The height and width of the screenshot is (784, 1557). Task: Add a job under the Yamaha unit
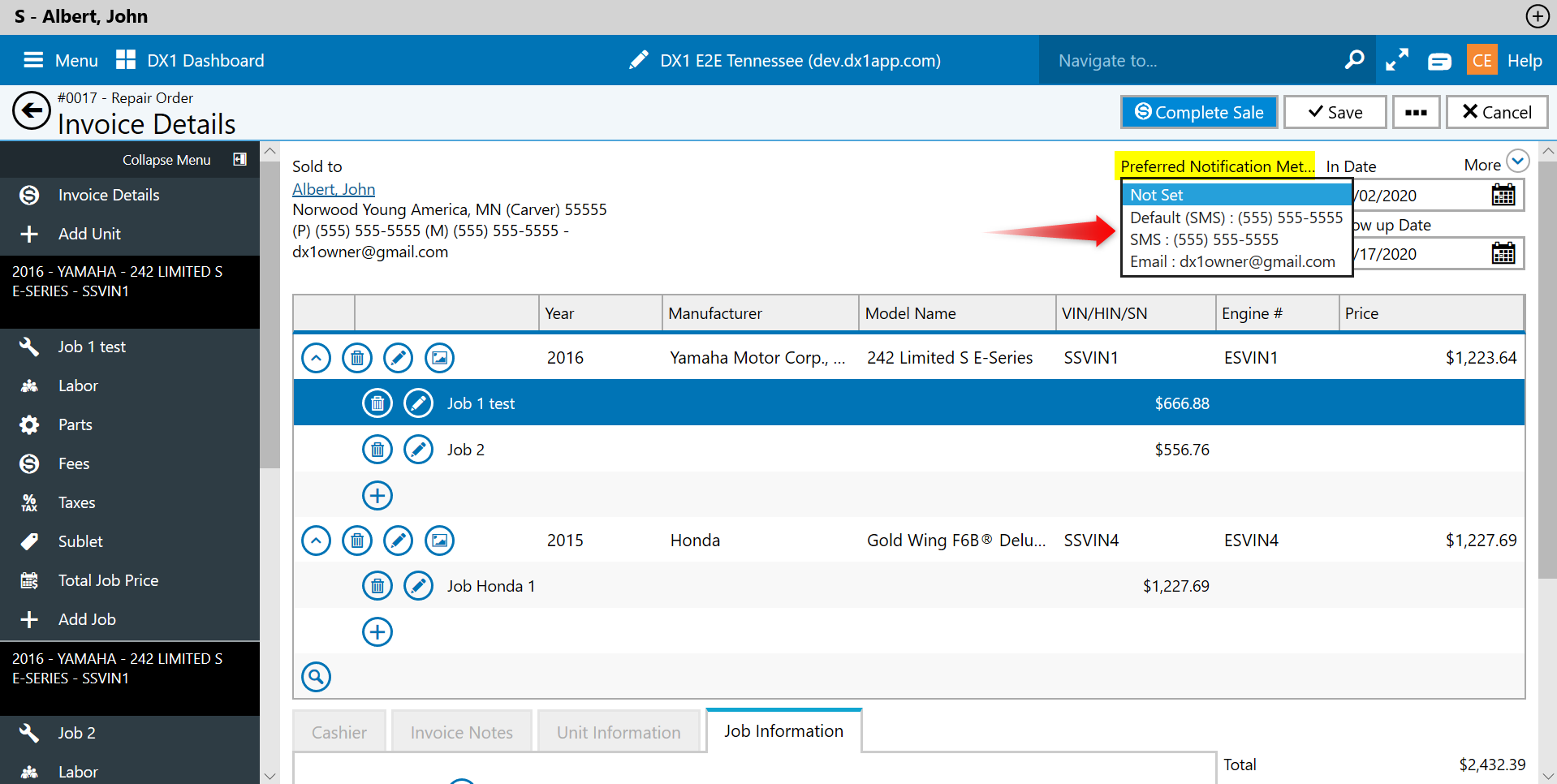pos(377,495)
